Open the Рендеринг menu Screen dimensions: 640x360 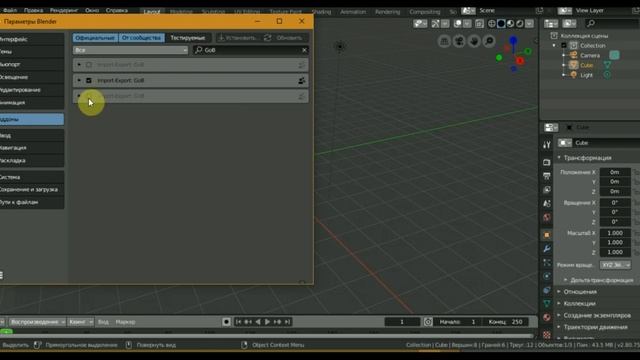(64, 10)
